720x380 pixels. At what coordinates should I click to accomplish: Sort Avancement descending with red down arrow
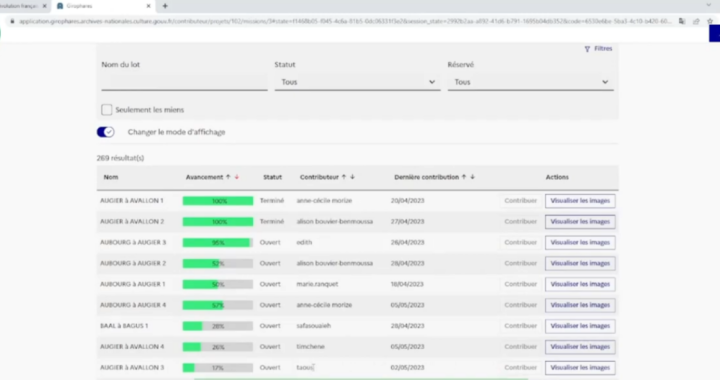pyautogui.click(x=237, y=177)
